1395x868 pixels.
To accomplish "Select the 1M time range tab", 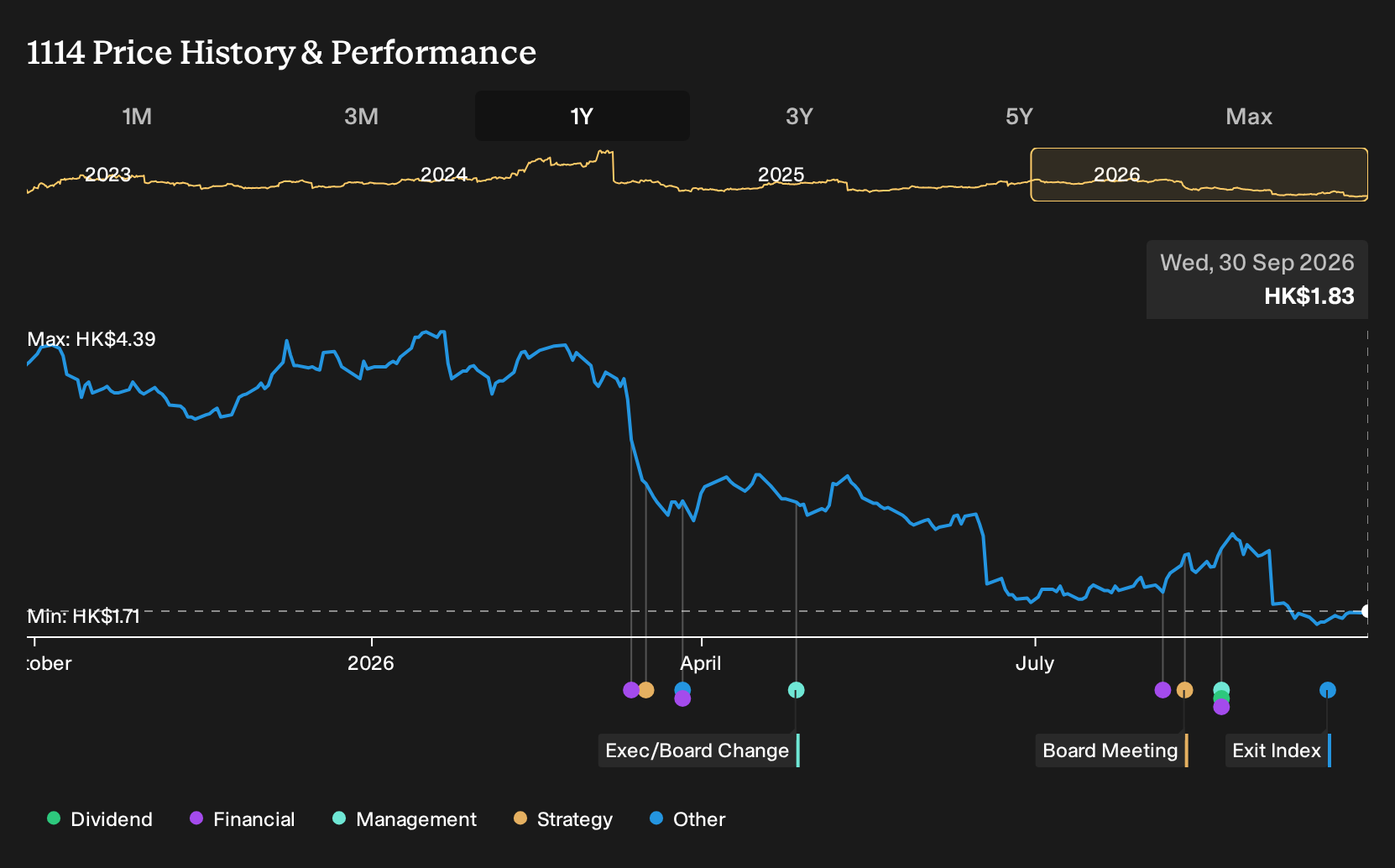I will pos(137,116).
